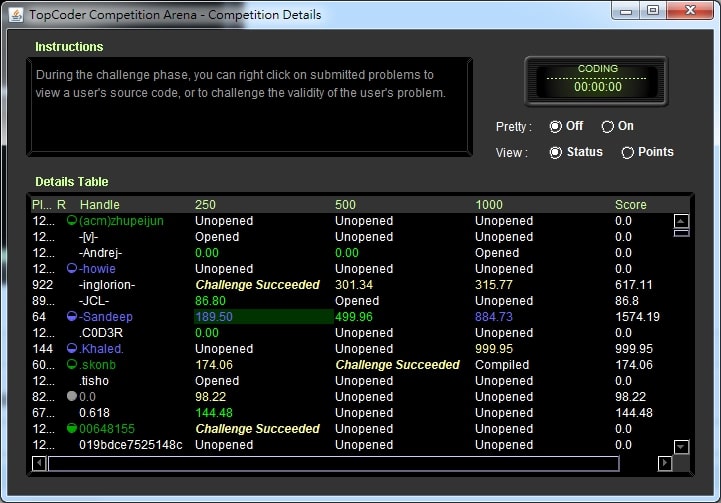
Task: Click the score 617.11
Action: tap(634, 285)
